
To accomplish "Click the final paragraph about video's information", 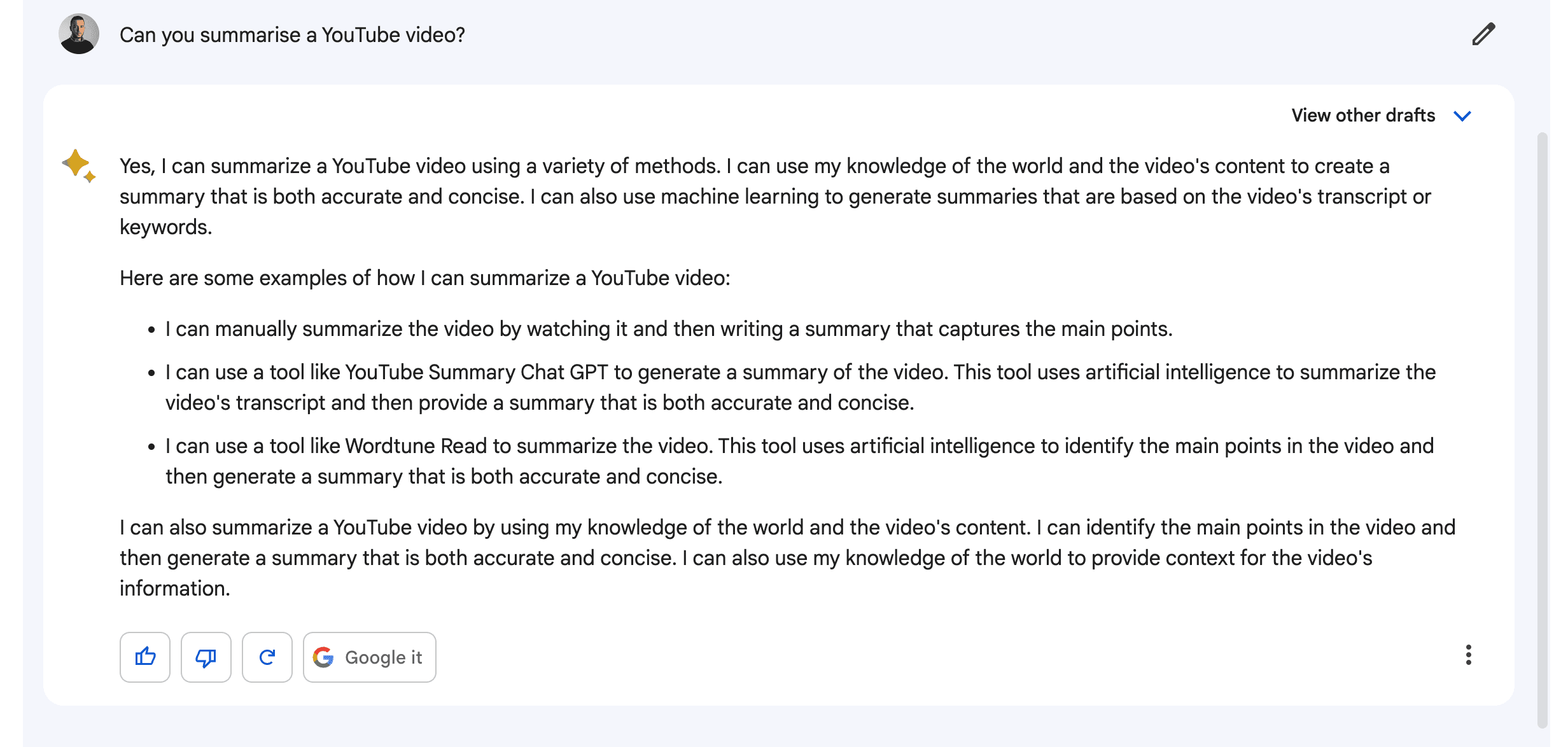I will [788, 557].
